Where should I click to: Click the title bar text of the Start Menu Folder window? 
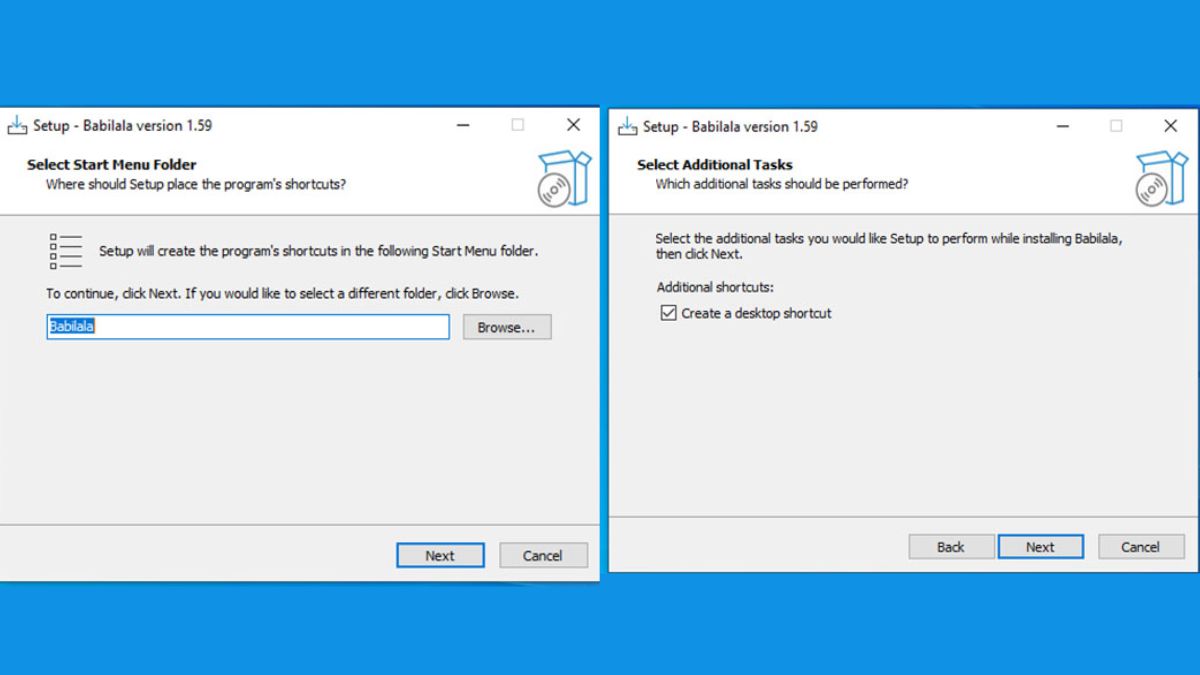122,126
